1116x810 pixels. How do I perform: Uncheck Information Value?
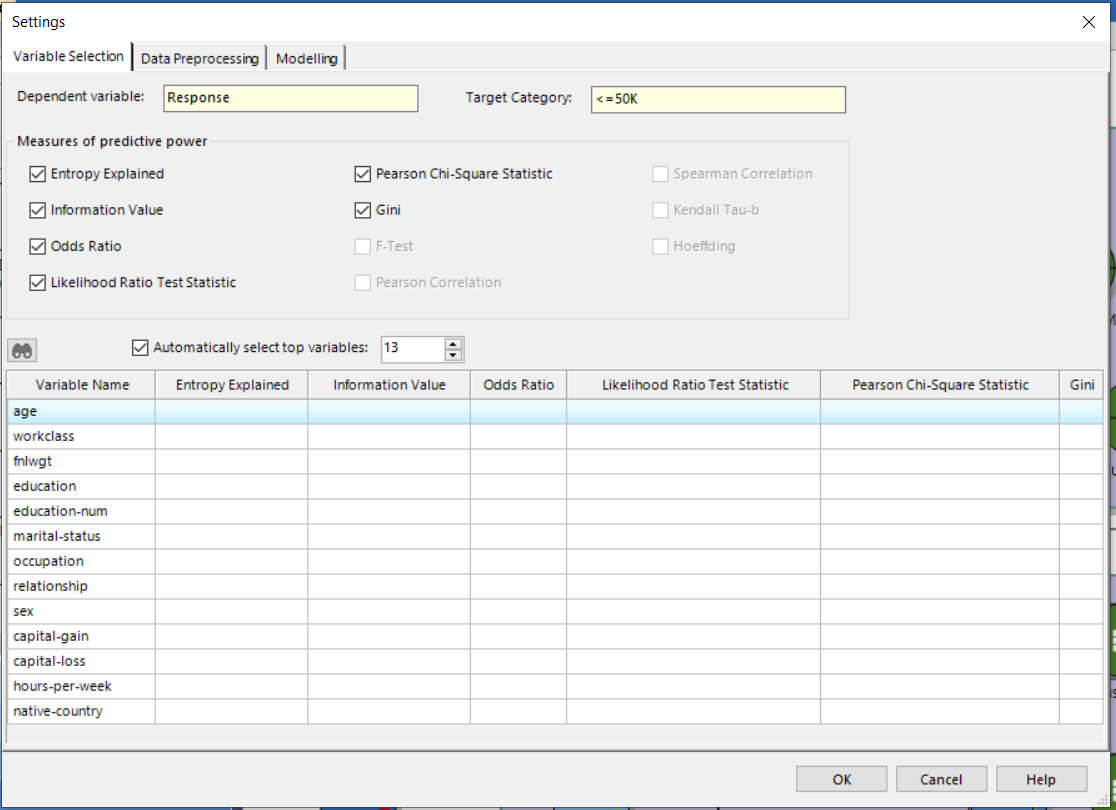[x=37, y=210]
